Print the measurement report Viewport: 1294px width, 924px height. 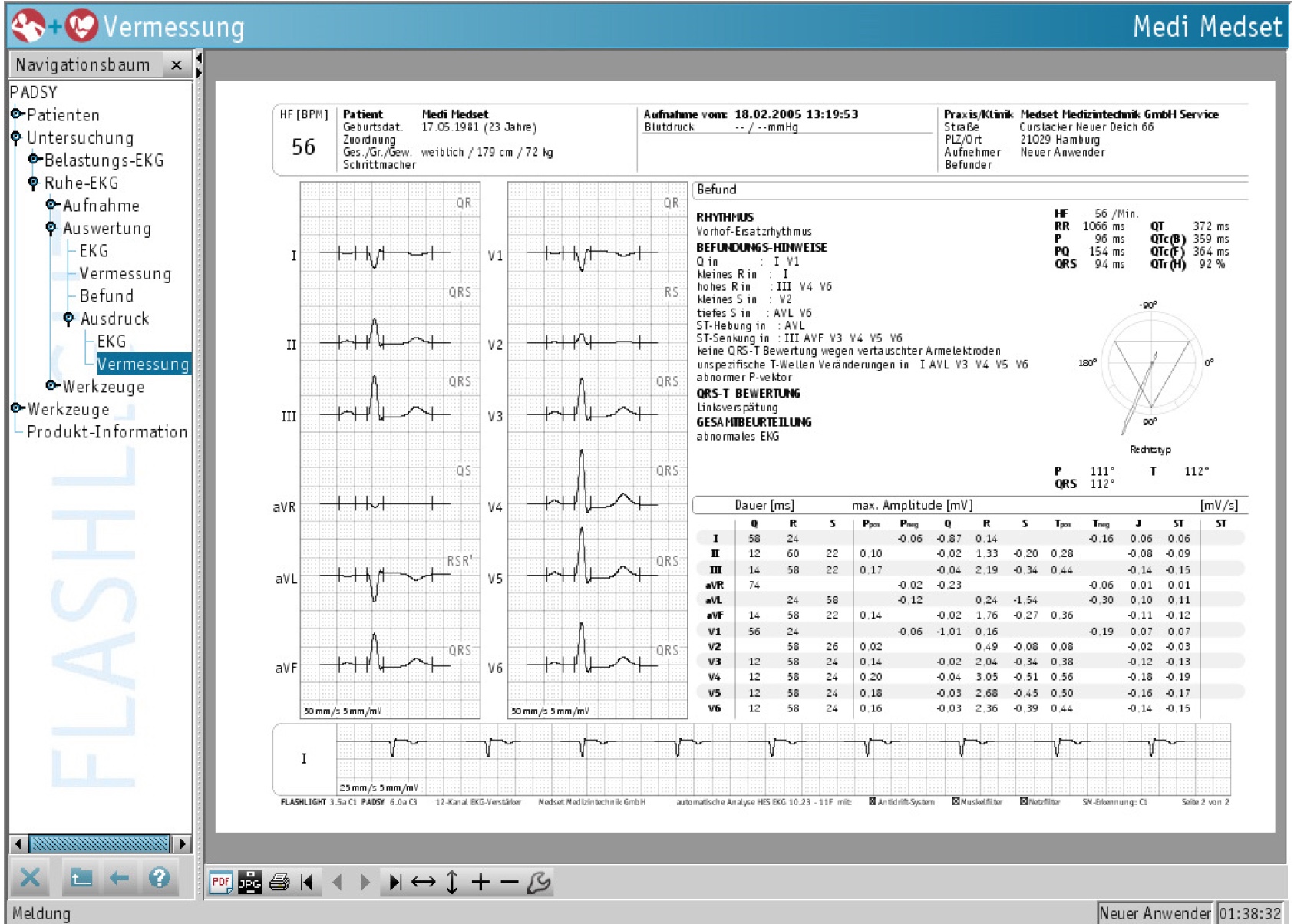pyautogui.click(x=279, y=882)
